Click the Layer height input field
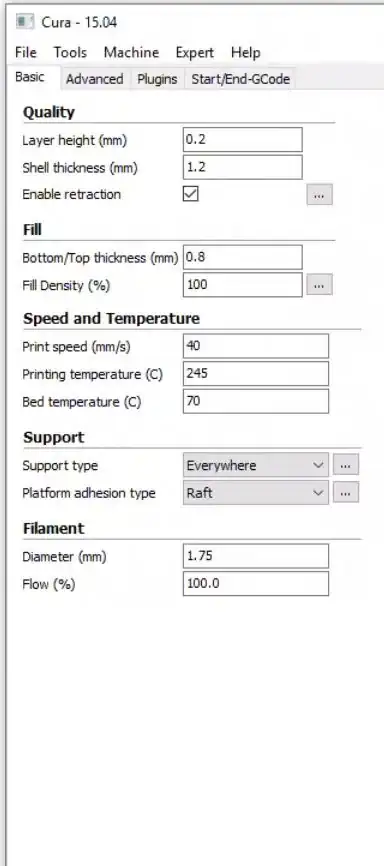 pos(243,140)
